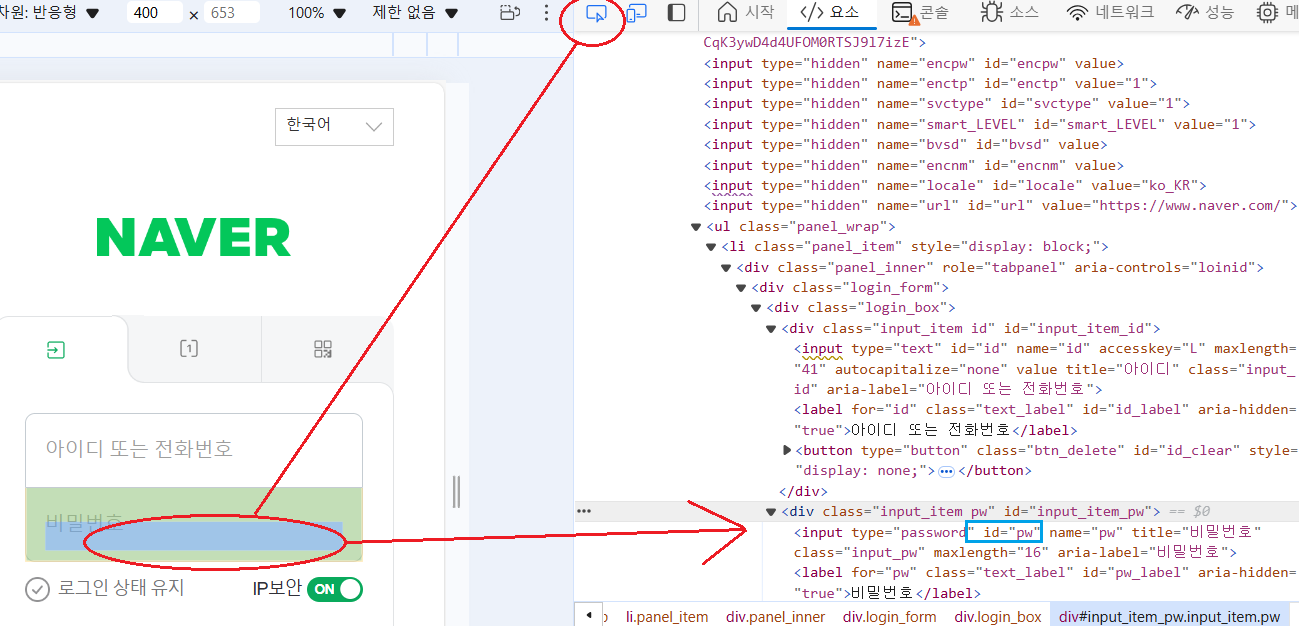Click the div.panel_inner breadcrumb

pyautogui.click(x=776, y=617)
